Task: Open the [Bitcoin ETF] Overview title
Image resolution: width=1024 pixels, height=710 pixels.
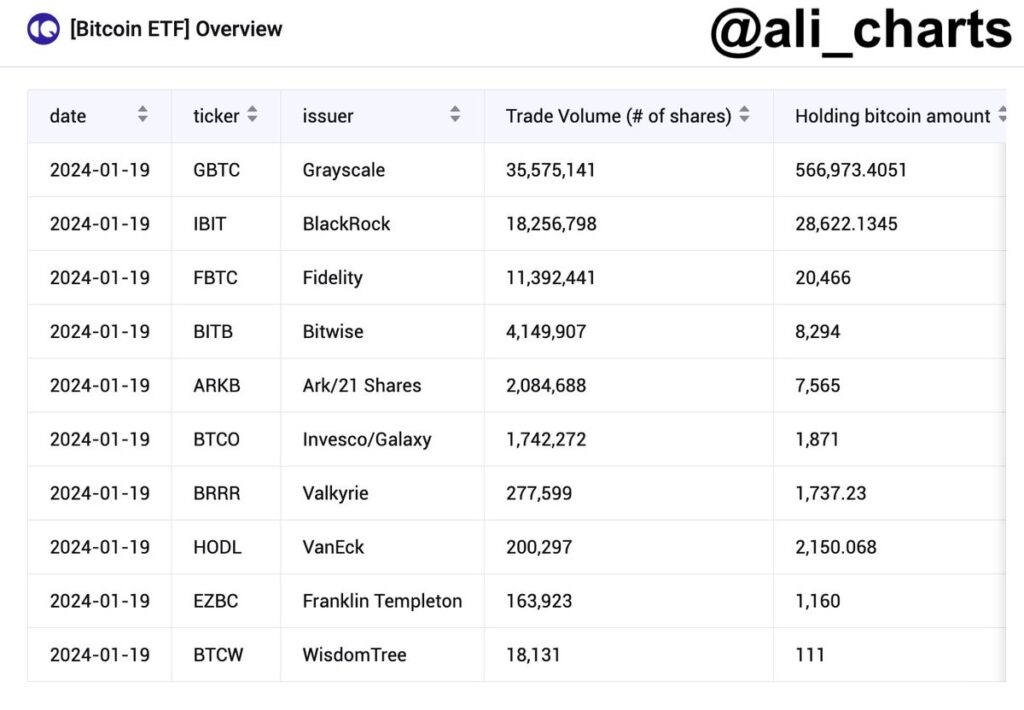Action: click(176, 29)
